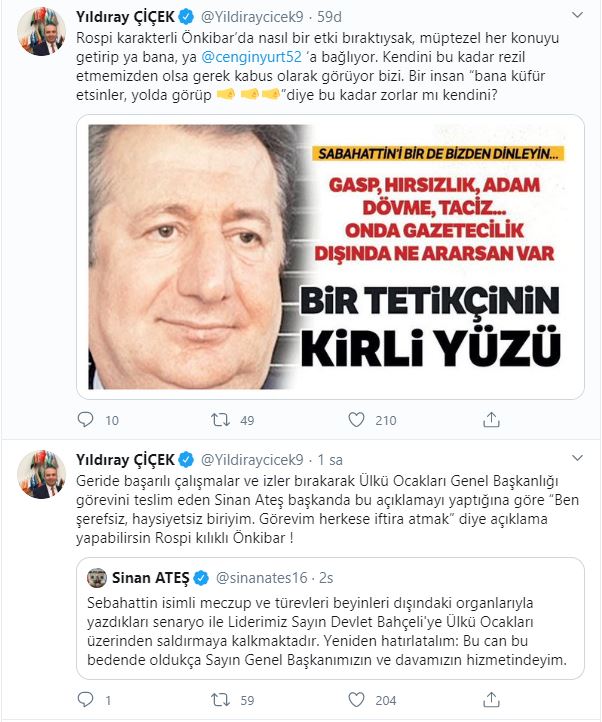The height and width of the screenshot is (722, 602).
Task: Retweet the first tweet with 49 retweets
Action: tap(220, 419)
